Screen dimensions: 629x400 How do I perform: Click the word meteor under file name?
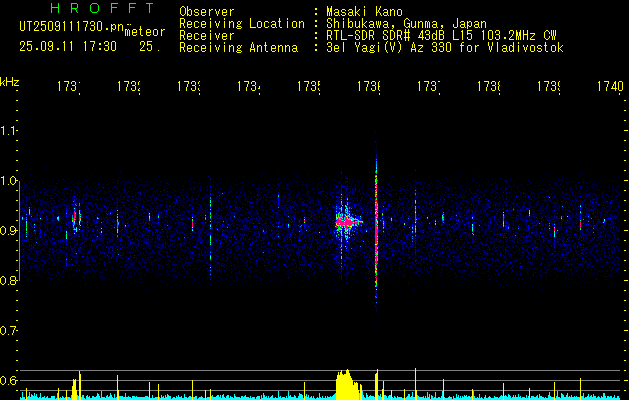145,32
